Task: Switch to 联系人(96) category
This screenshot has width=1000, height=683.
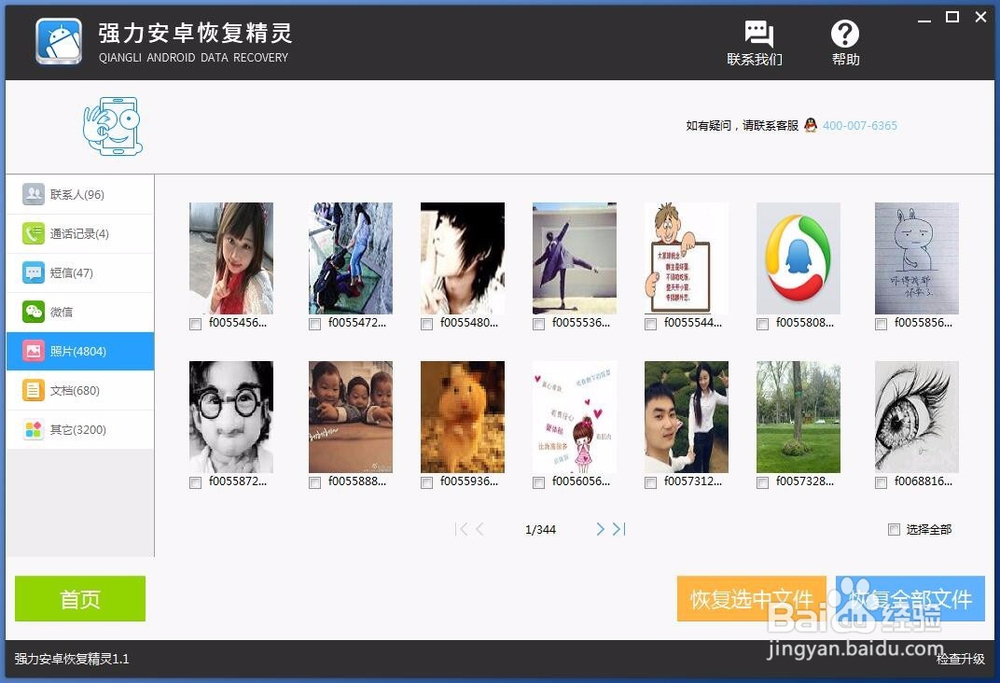Action: coord(80,195)
